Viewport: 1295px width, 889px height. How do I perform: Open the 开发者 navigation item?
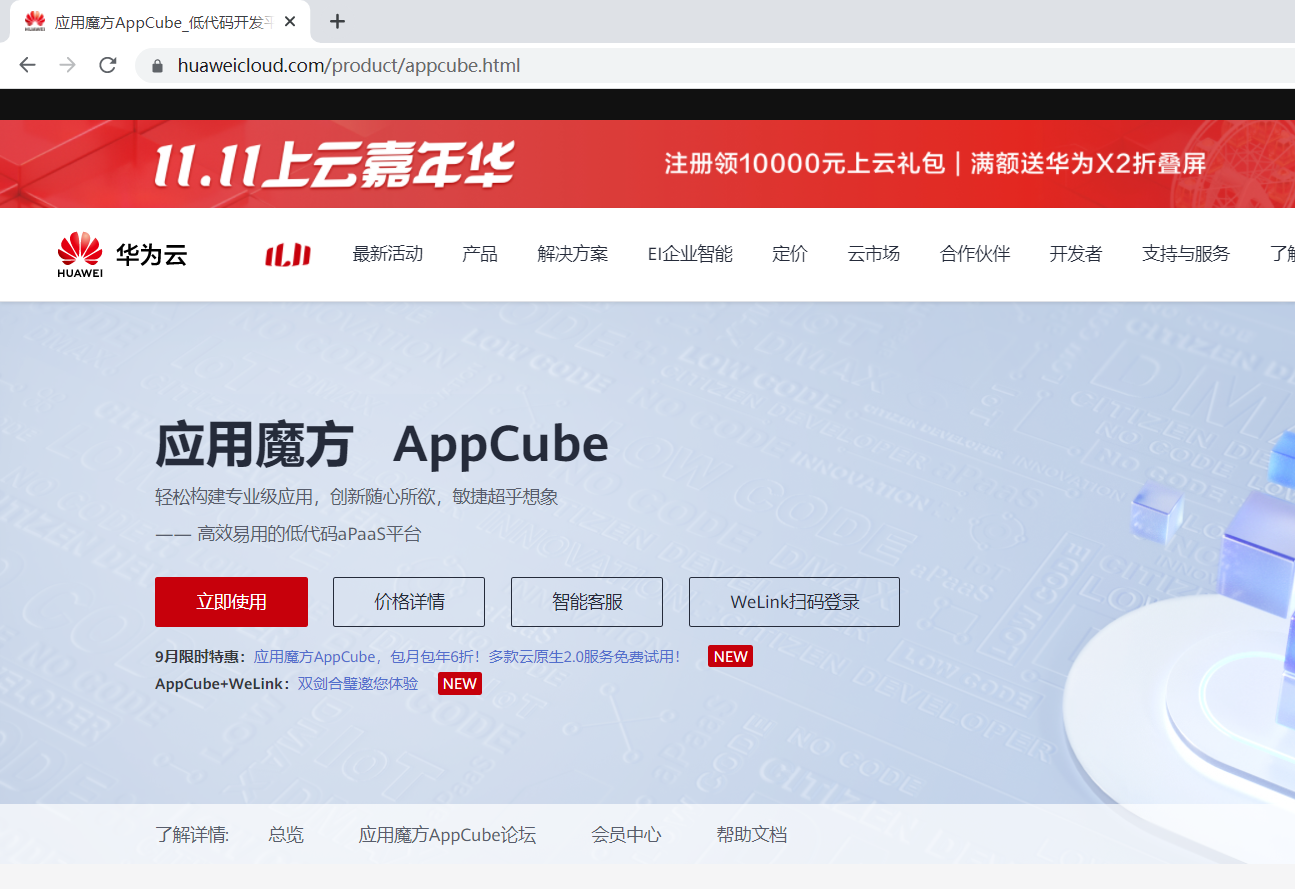click(1076, 254)
